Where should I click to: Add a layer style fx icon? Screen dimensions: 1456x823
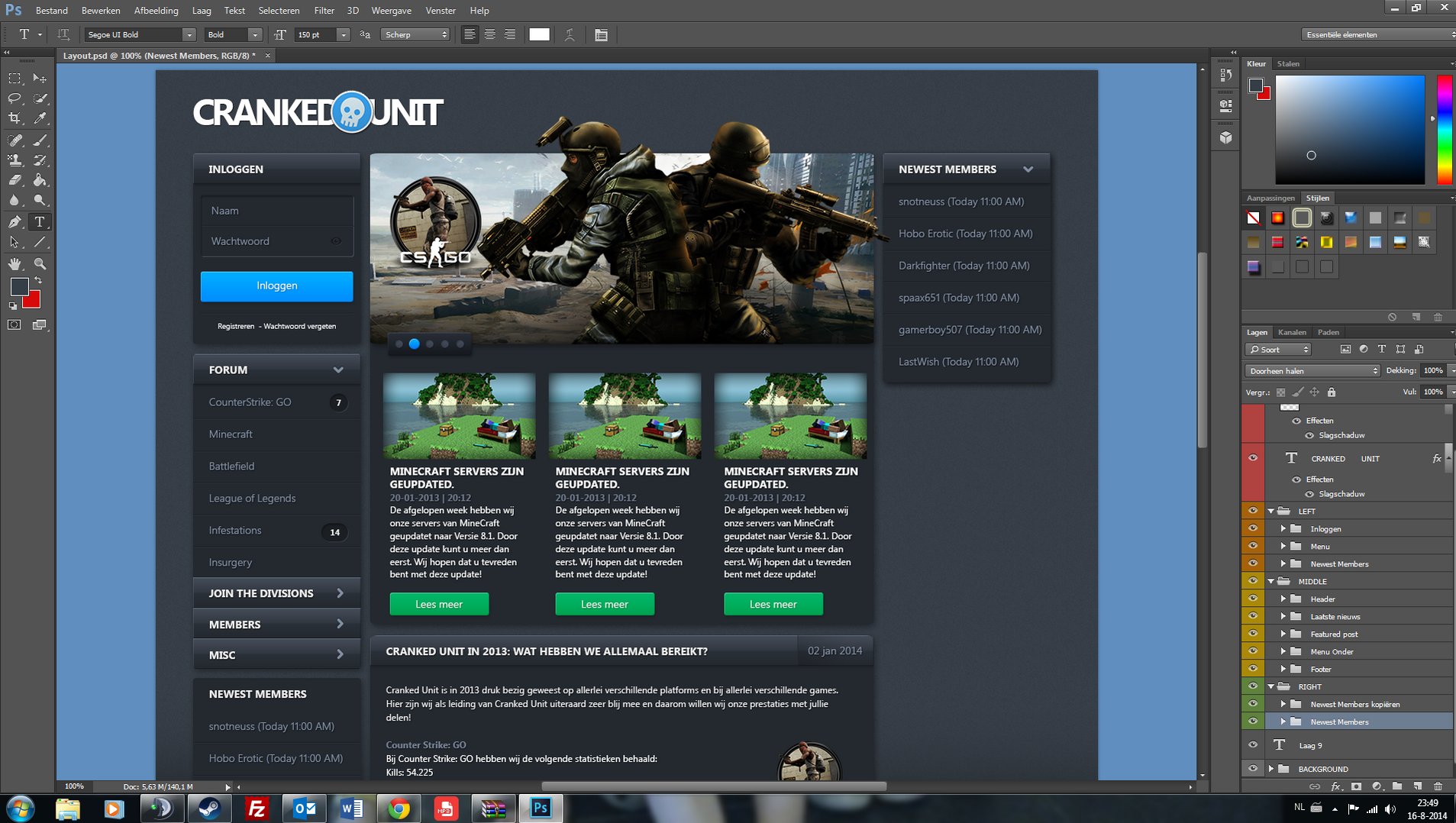click(1335, 786)
